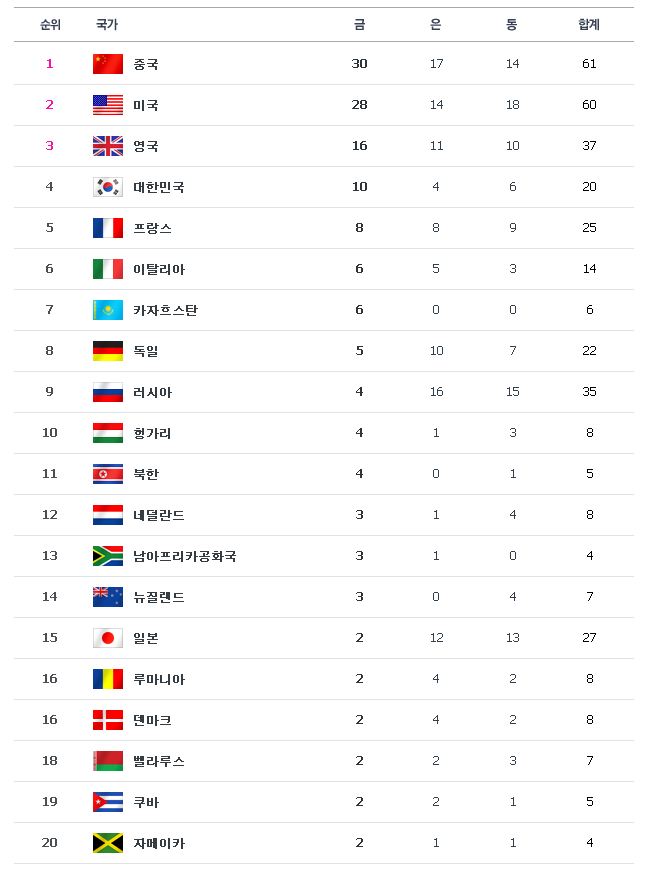Viewport: 648px width, 873px height.
Task: Click the United States flag icon
Action: tap(107, 105)
